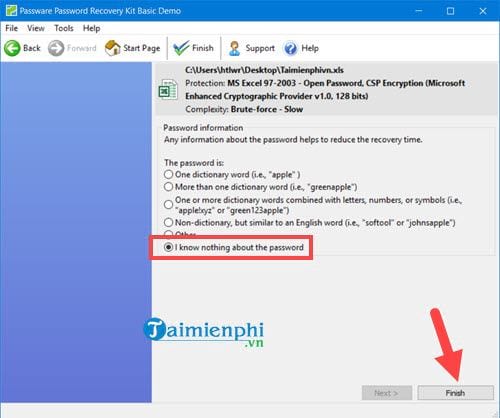Click the Excel file icon beside the path
500x418 pixels.
(x=168, y=89)
